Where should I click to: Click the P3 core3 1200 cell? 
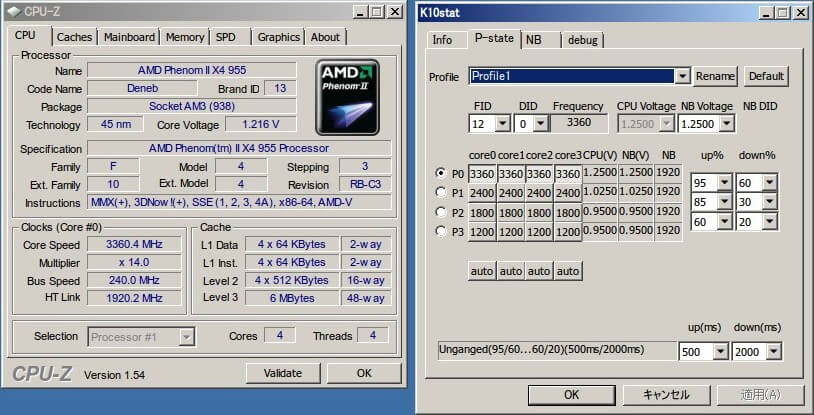coord(568,233)
